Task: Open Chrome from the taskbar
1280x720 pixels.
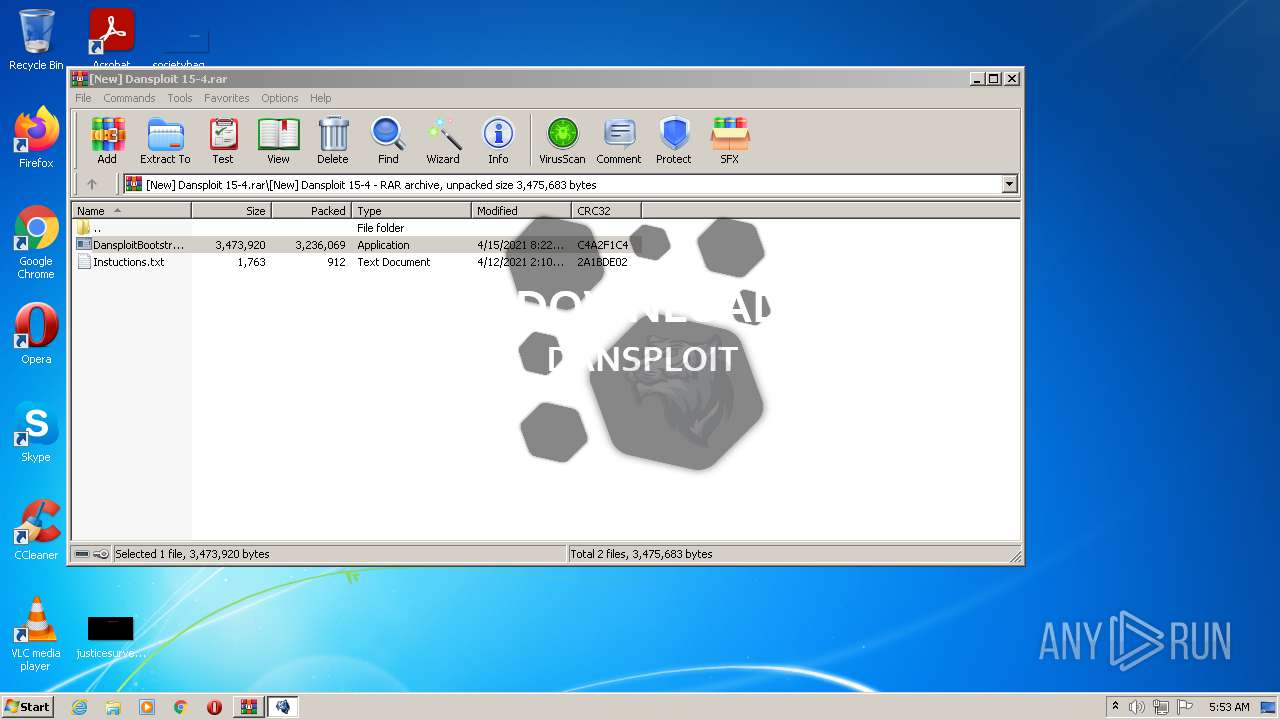Action: pyautogui.click(x=181, y=707)
